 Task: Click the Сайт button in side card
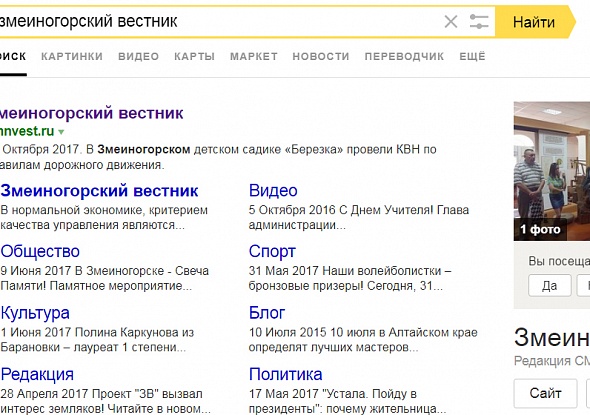click(x=545, y=394)
